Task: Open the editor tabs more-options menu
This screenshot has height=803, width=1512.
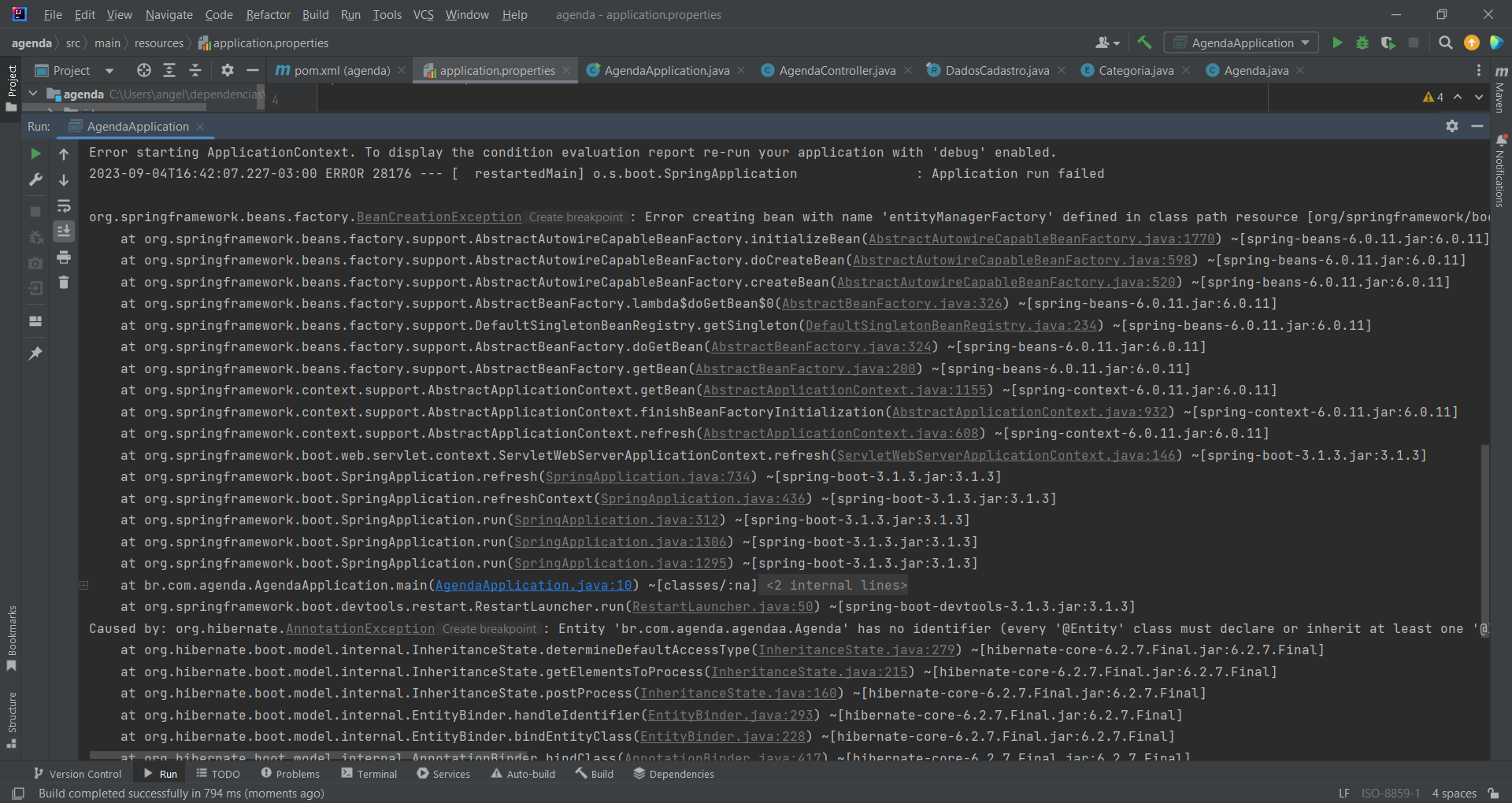Action: [x=1478, y=71]
